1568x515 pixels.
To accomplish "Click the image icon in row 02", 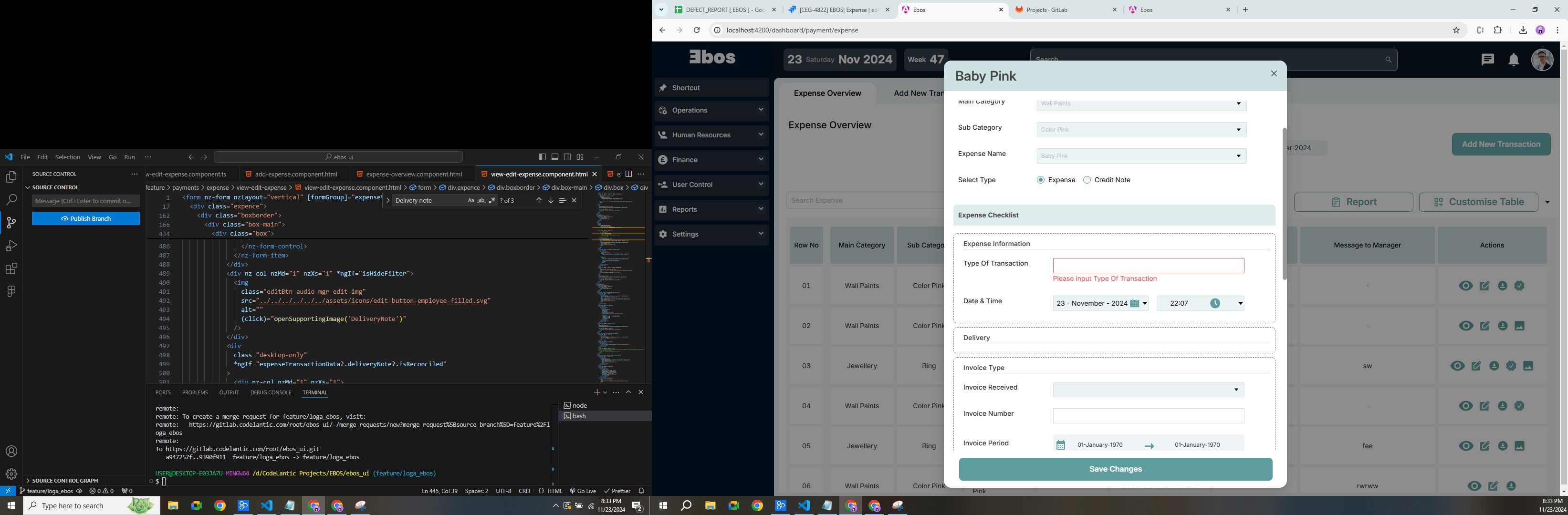I will (x=1519, y=326).
